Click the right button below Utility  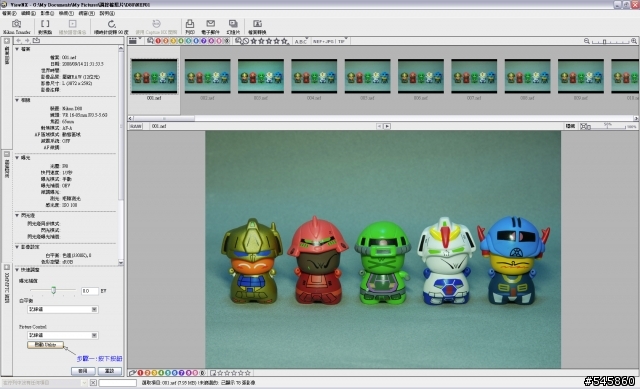(109, 371)
